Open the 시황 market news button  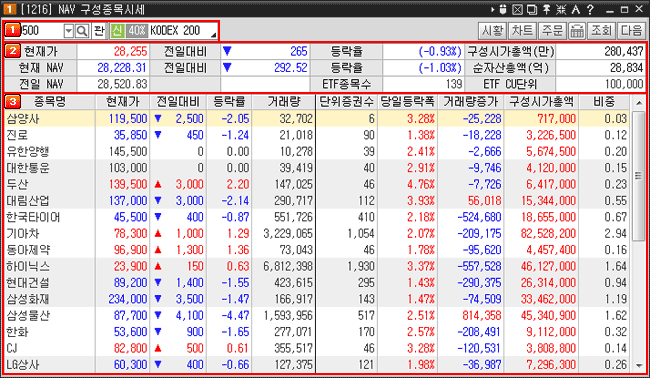tap(492, 30)
